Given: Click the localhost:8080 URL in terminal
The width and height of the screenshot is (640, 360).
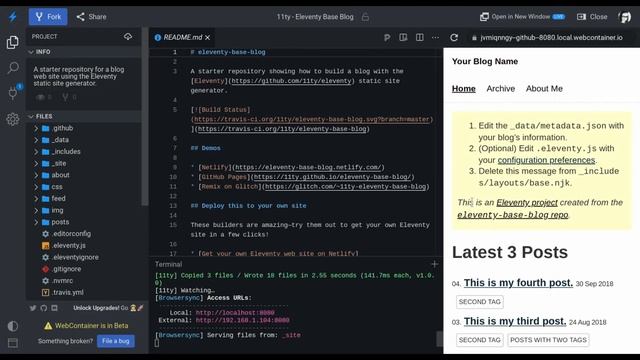Looking at the screenshot, I should 235,313.
